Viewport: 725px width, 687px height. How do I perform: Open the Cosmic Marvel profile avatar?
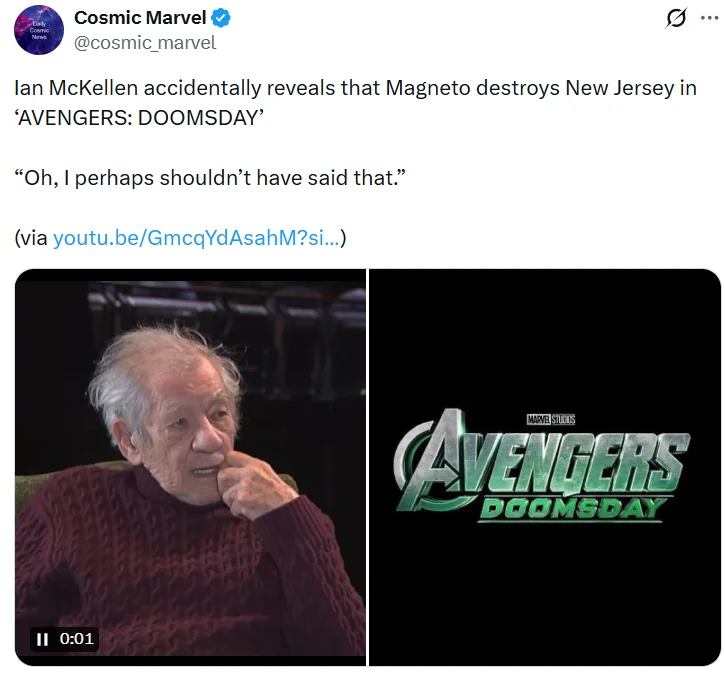coord(39,30)
